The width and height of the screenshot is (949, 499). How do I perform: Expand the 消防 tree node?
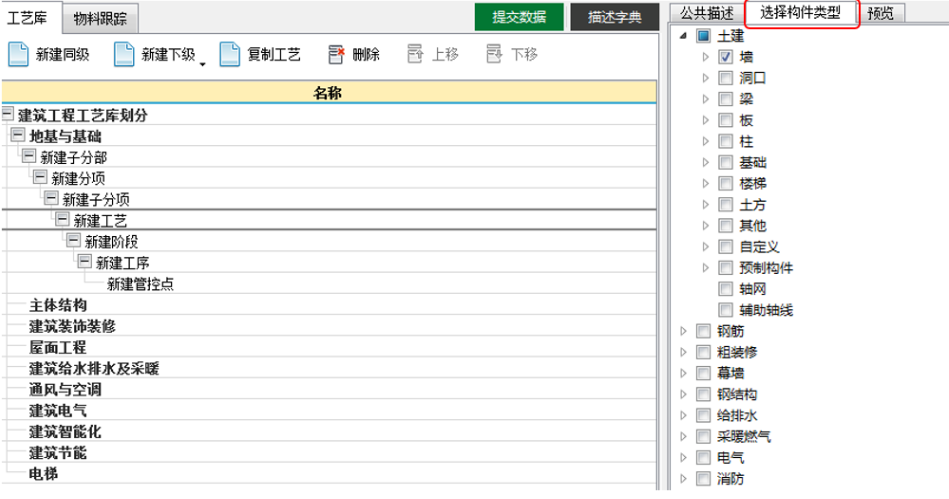pos(684,479)
